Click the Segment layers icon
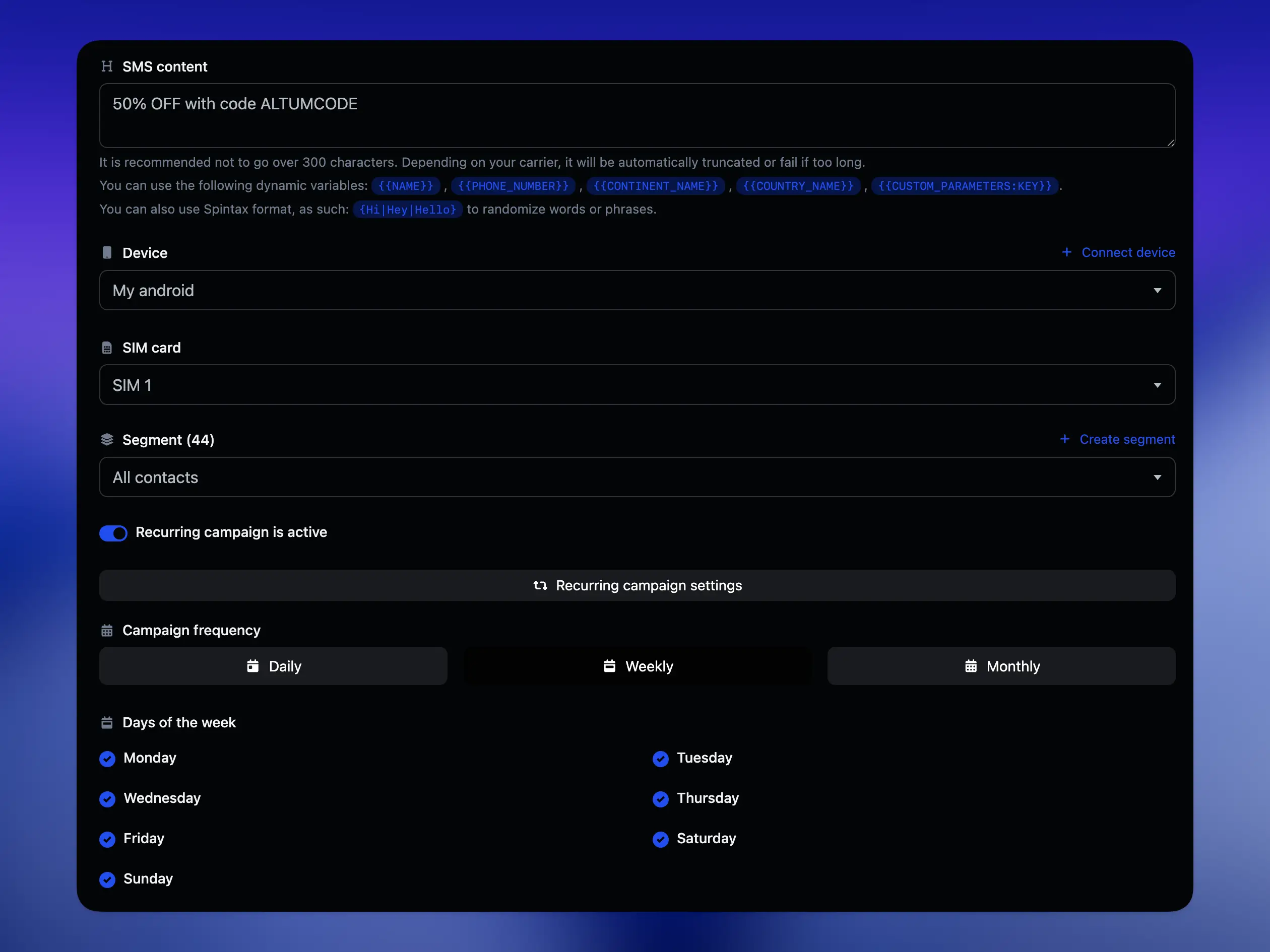The height and width of the screenshot is (952, 1270). [107, 440]
